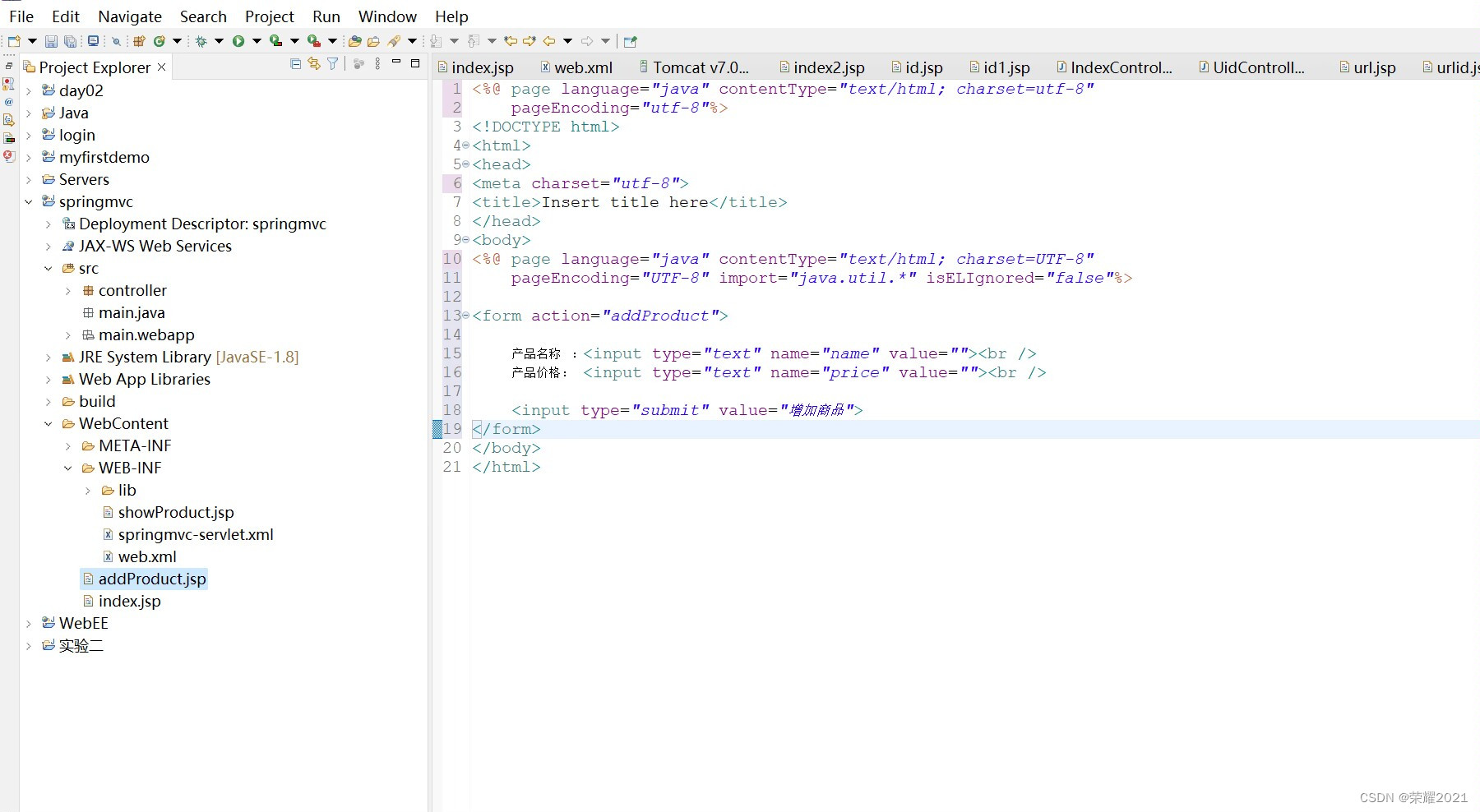The height and width of the screenshot is (812, 1480).
Task: Click the terminal monitor icon in toolbar
Action: tap(94, 41)
